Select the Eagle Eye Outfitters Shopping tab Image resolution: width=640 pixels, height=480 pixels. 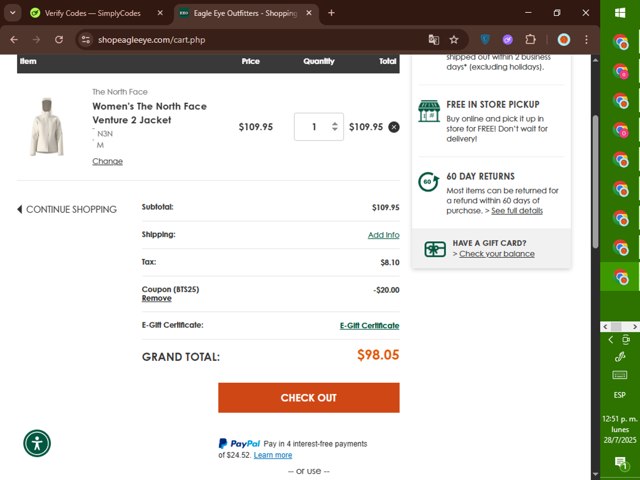click(245, 13)
